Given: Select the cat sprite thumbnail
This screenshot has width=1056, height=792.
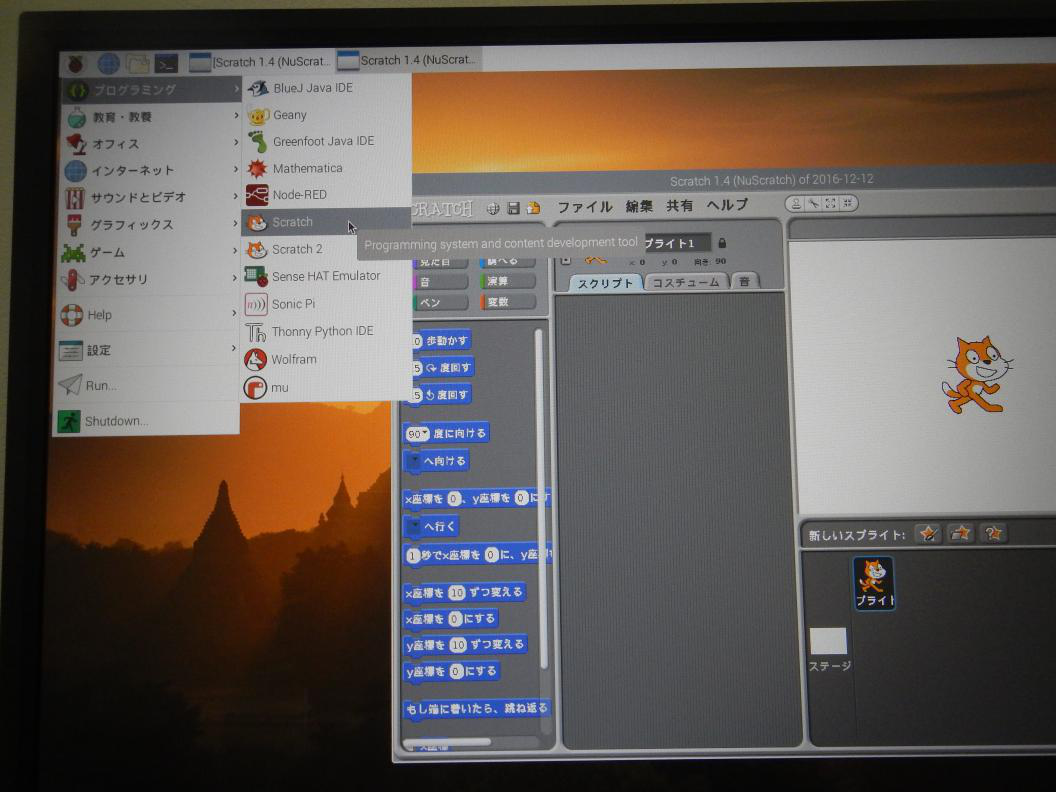Looking at the screenshot, I should coord(873,583).
